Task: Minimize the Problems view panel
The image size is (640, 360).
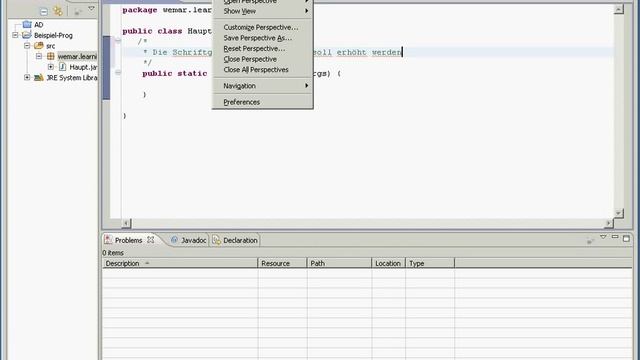Action: pos(615,238)
